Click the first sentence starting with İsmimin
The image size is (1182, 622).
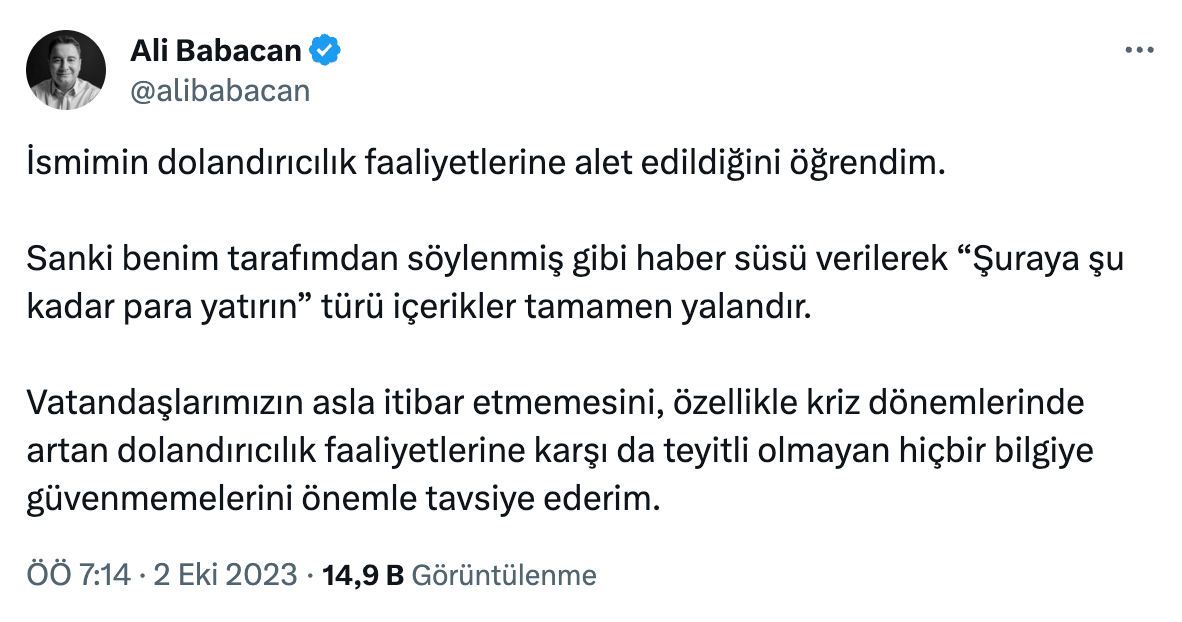coord(484,165)
